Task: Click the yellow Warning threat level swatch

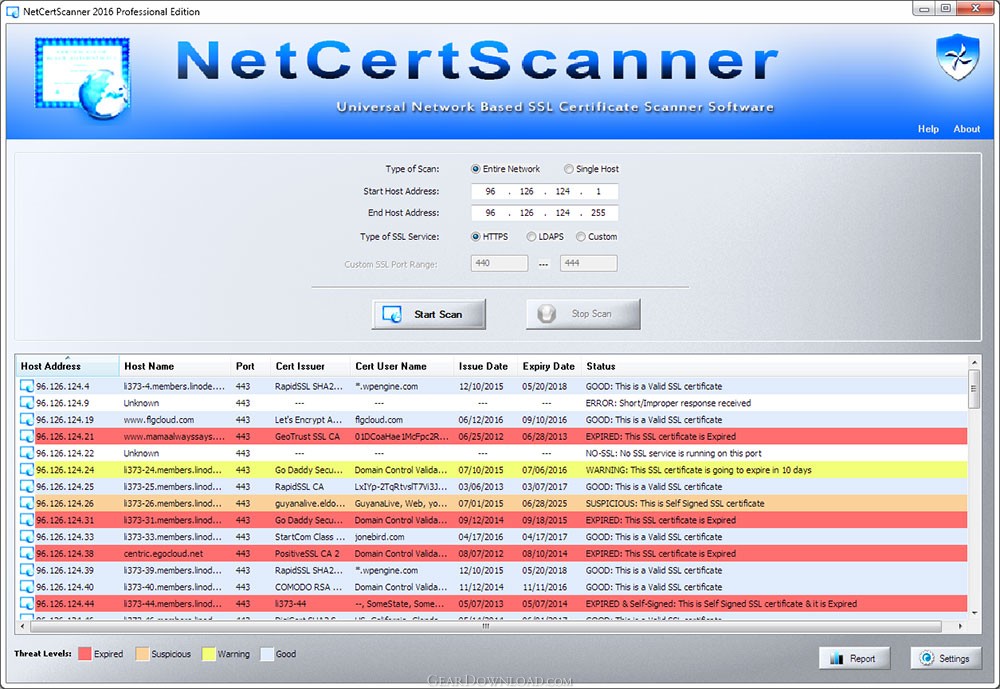Action: pos(209,654)
